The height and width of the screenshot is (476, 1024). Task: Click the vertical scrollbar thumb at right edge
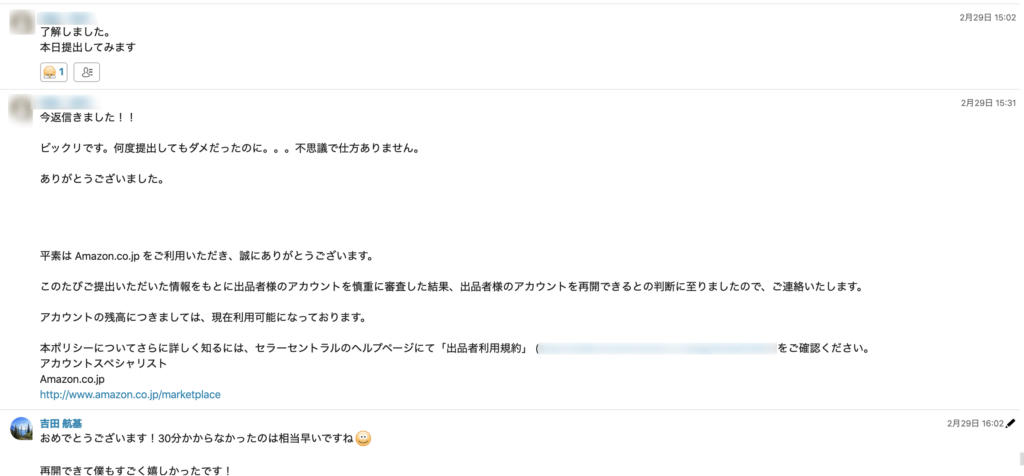tap(1021, 458)
